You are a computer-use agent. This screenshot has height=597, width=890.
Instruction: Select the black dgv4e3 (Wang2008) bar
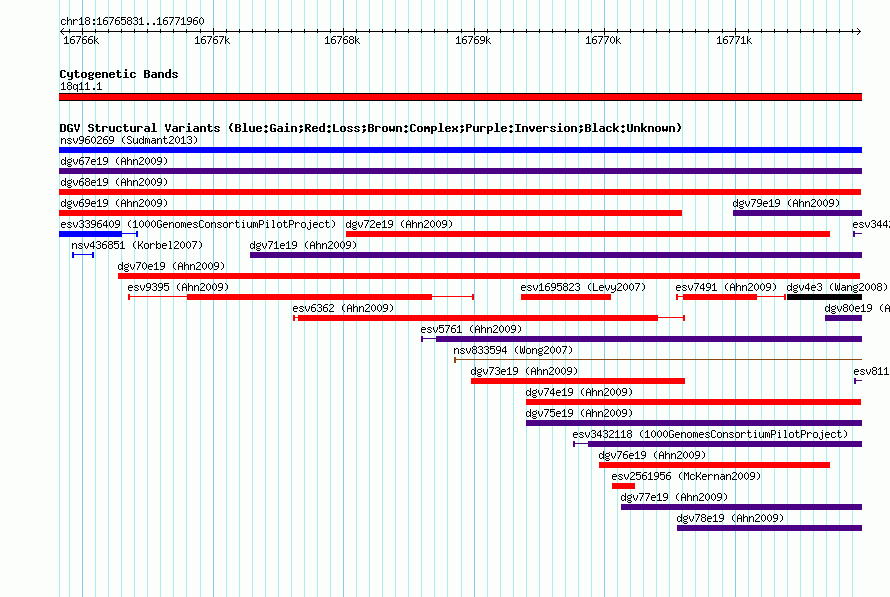coord(824,297)
